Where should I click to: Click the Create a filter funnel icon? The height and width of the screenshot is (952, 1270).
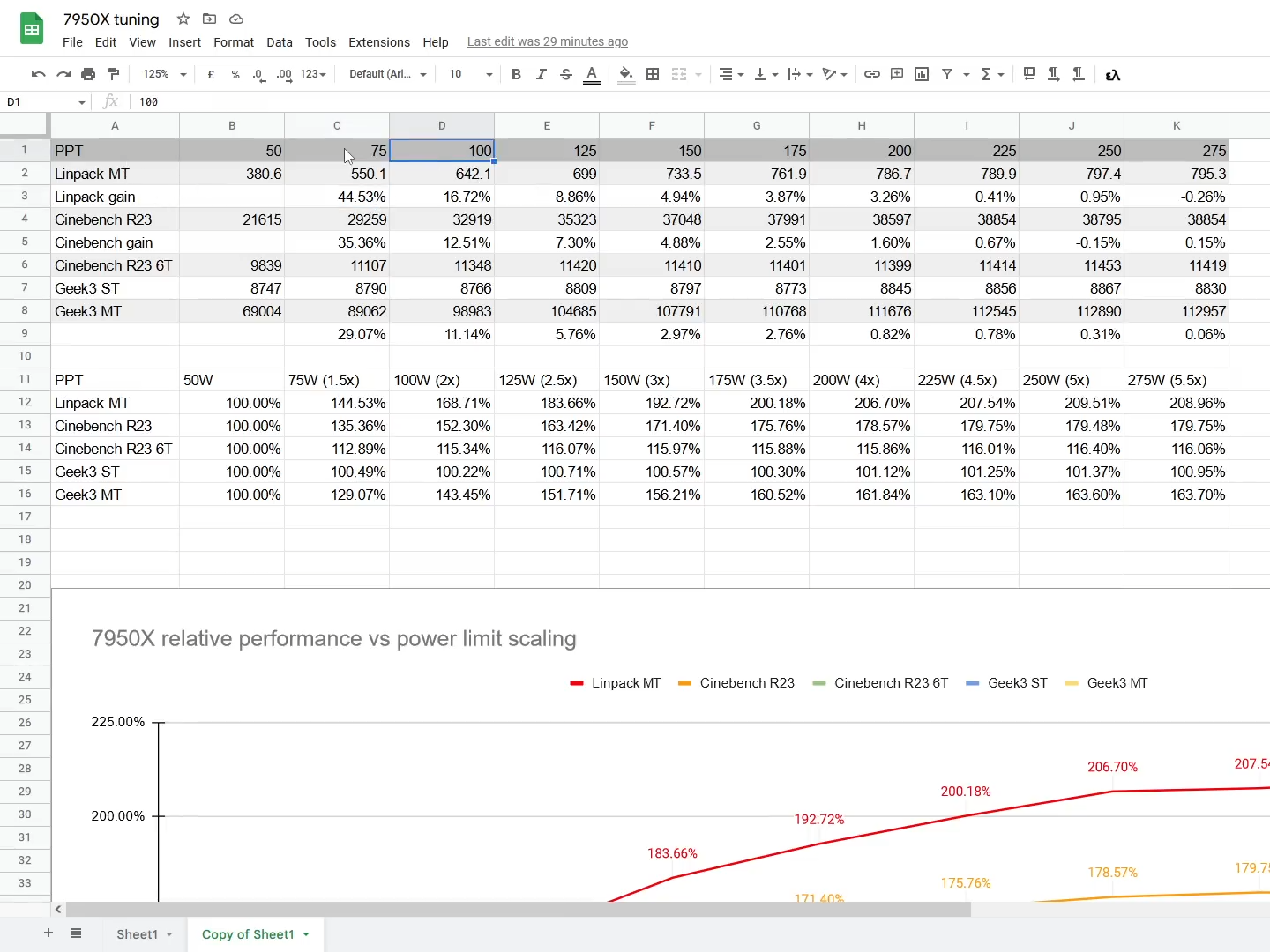(947, 75)
